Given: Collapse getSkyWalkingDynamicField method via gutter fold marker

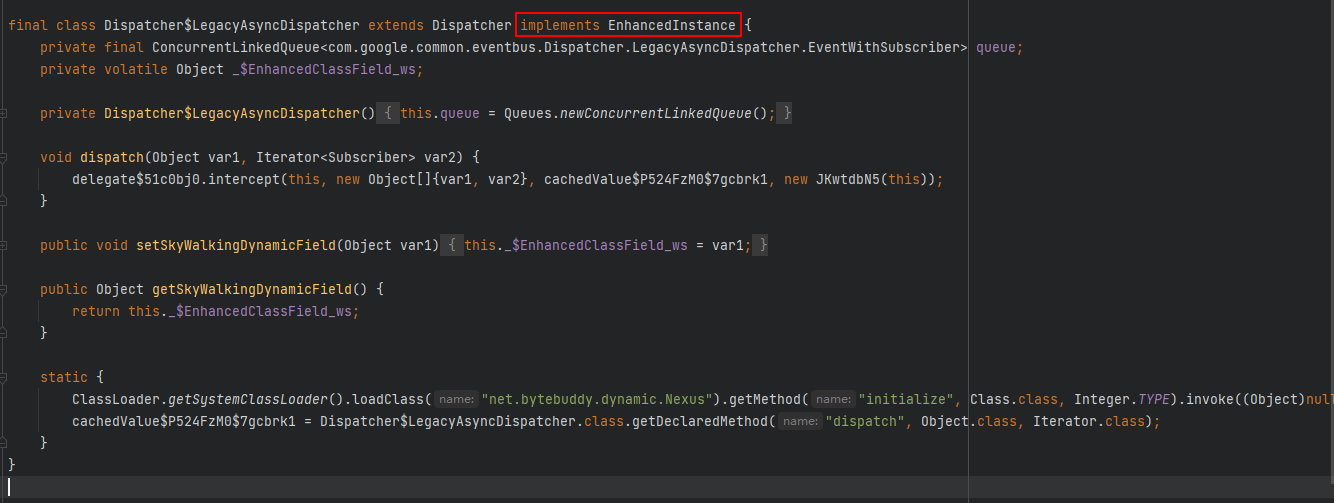Looking at the screenshot, I should click(x=4, y=289).
